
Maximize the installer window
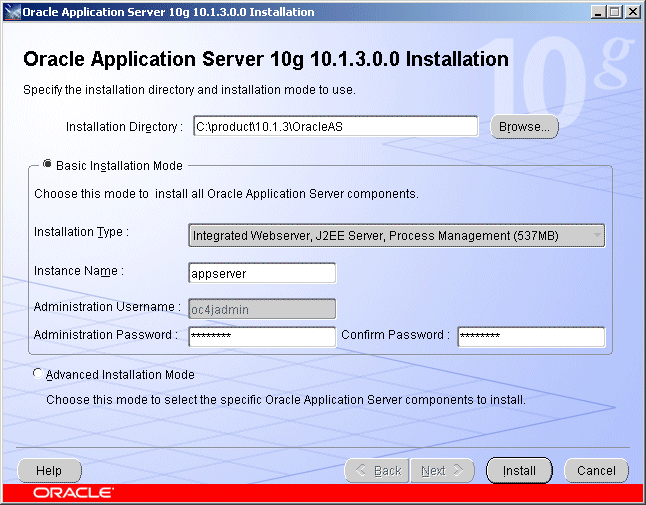coord(614,12)
